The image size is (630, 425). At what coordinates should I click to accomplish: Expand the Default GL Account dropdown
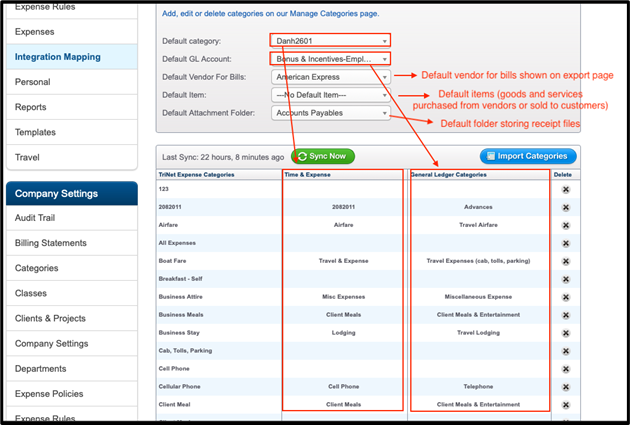[x=329, y=59]
